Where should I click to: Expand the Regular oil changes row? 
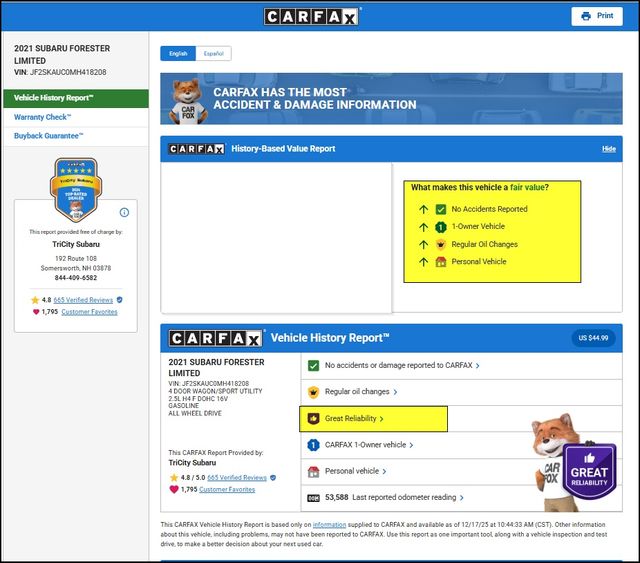tap(396, 393)
